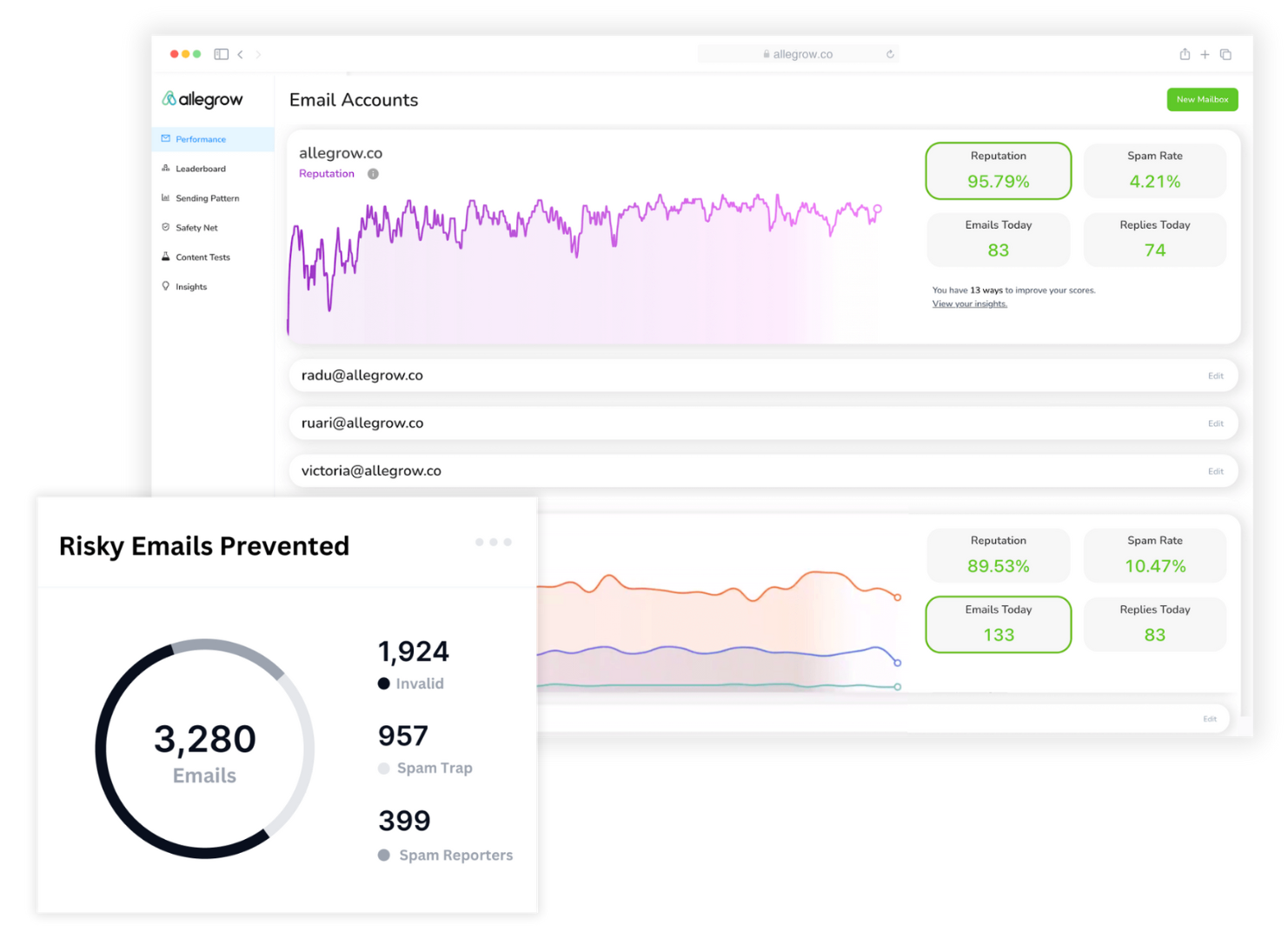Open the Safety Net section

[x=196, y=228]
